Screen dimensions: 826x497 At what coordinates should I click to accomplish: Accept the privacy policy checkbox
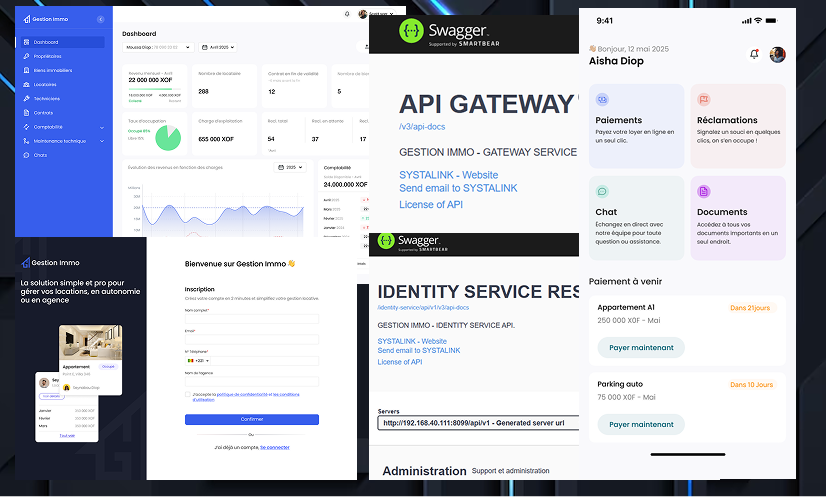click(187, 395)
